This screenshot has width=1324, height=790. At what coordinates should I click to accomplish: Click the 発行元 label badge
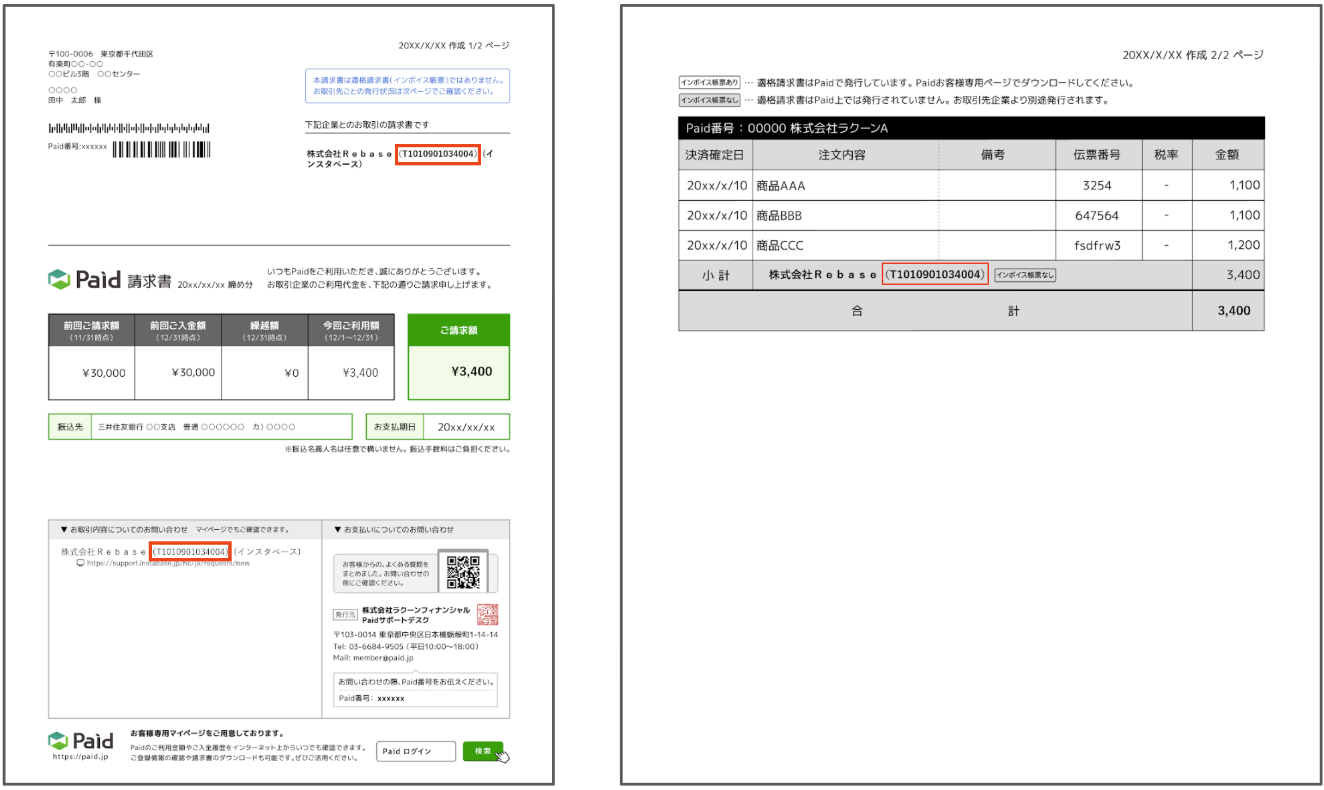pos(346,616)
